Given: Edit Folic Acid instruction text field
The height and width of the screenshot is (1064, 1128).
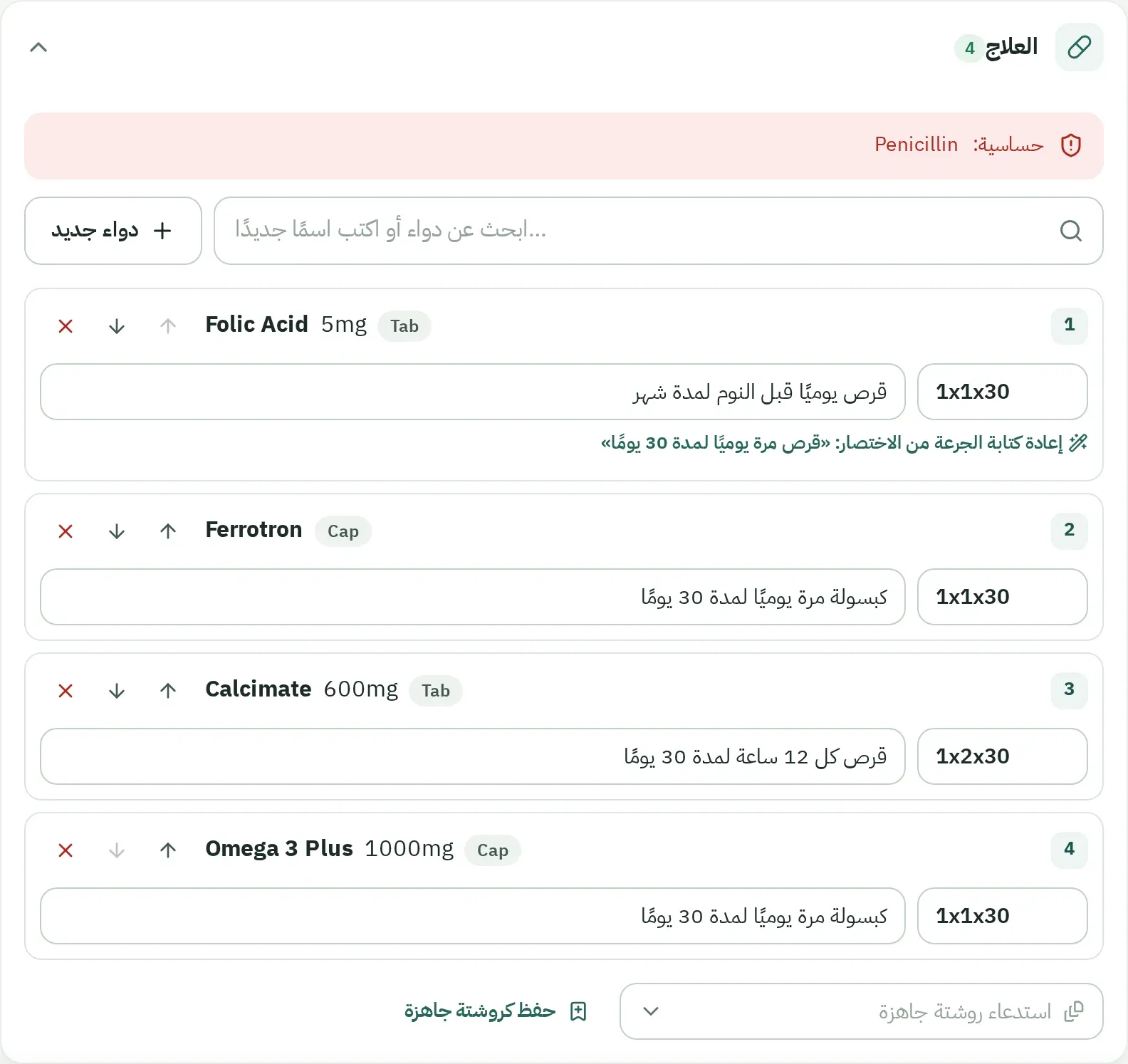Looking at the screenshot, I should [x=473, y=392].
